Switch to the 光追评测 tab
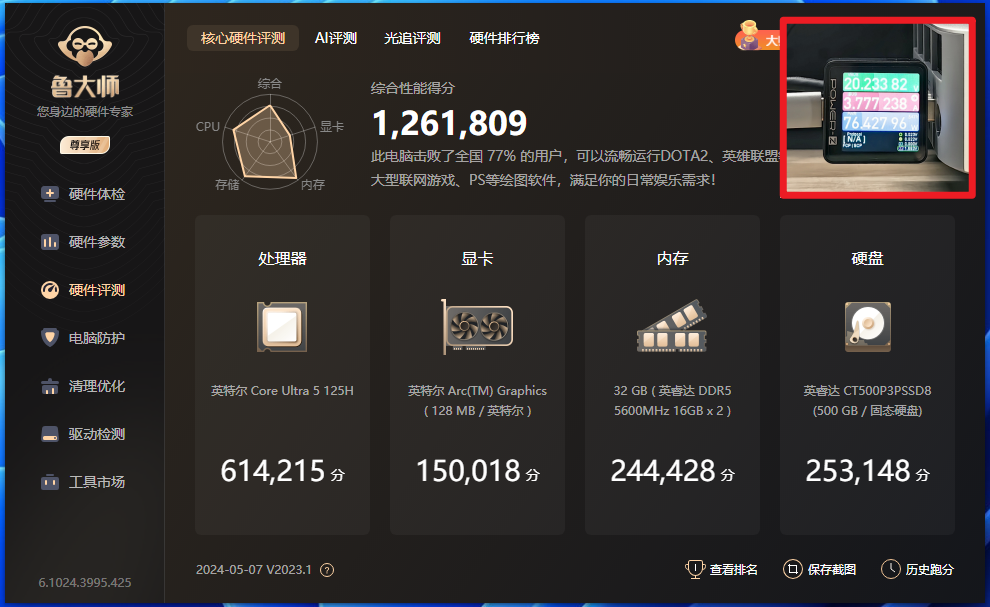The height and width of the screenshot is (607, 990). tap(412, 38)
